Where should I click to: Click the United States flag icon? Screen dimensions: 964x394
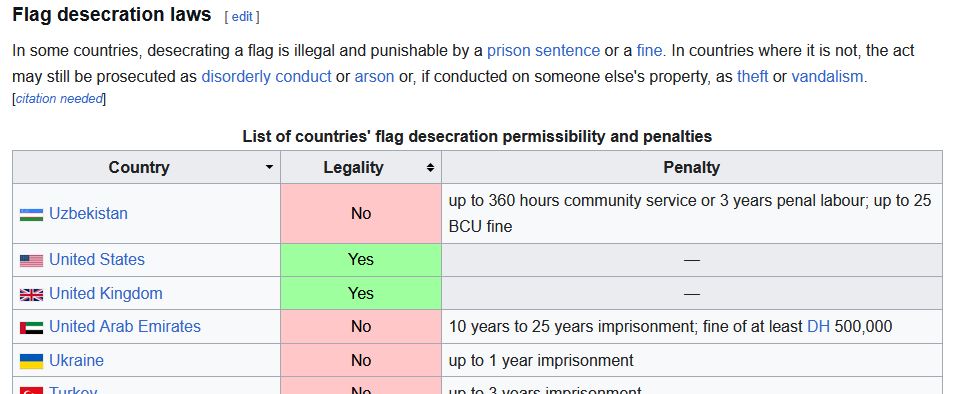point(31,261)
